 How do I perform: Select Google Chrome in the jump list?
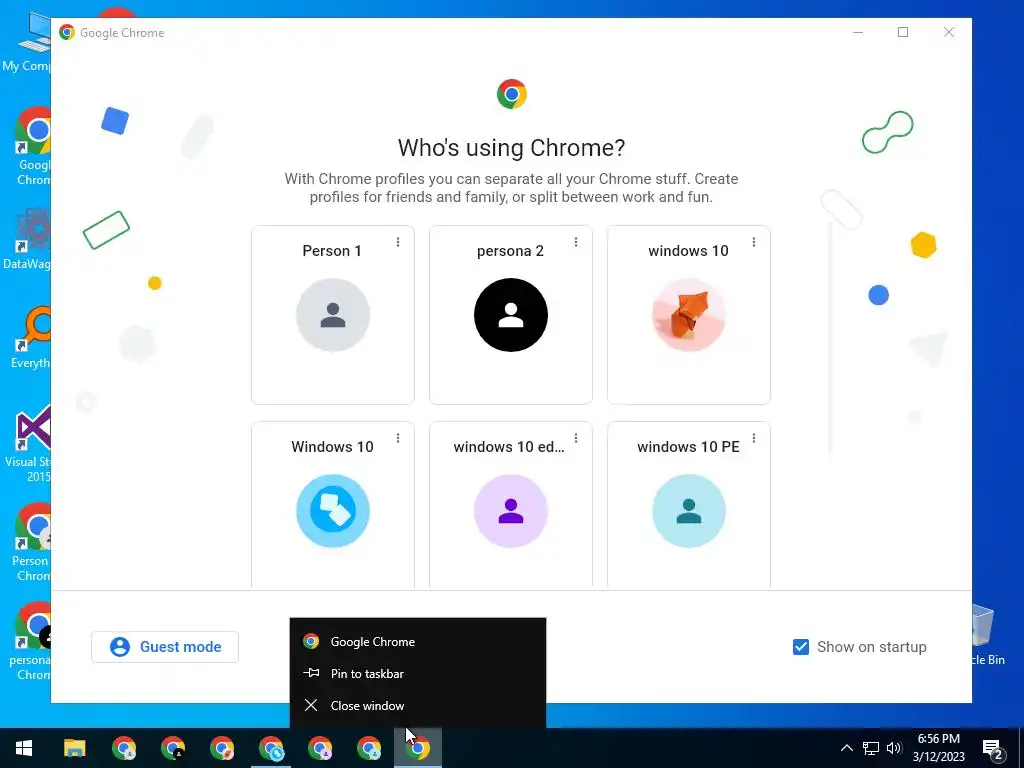click(418, 641)
